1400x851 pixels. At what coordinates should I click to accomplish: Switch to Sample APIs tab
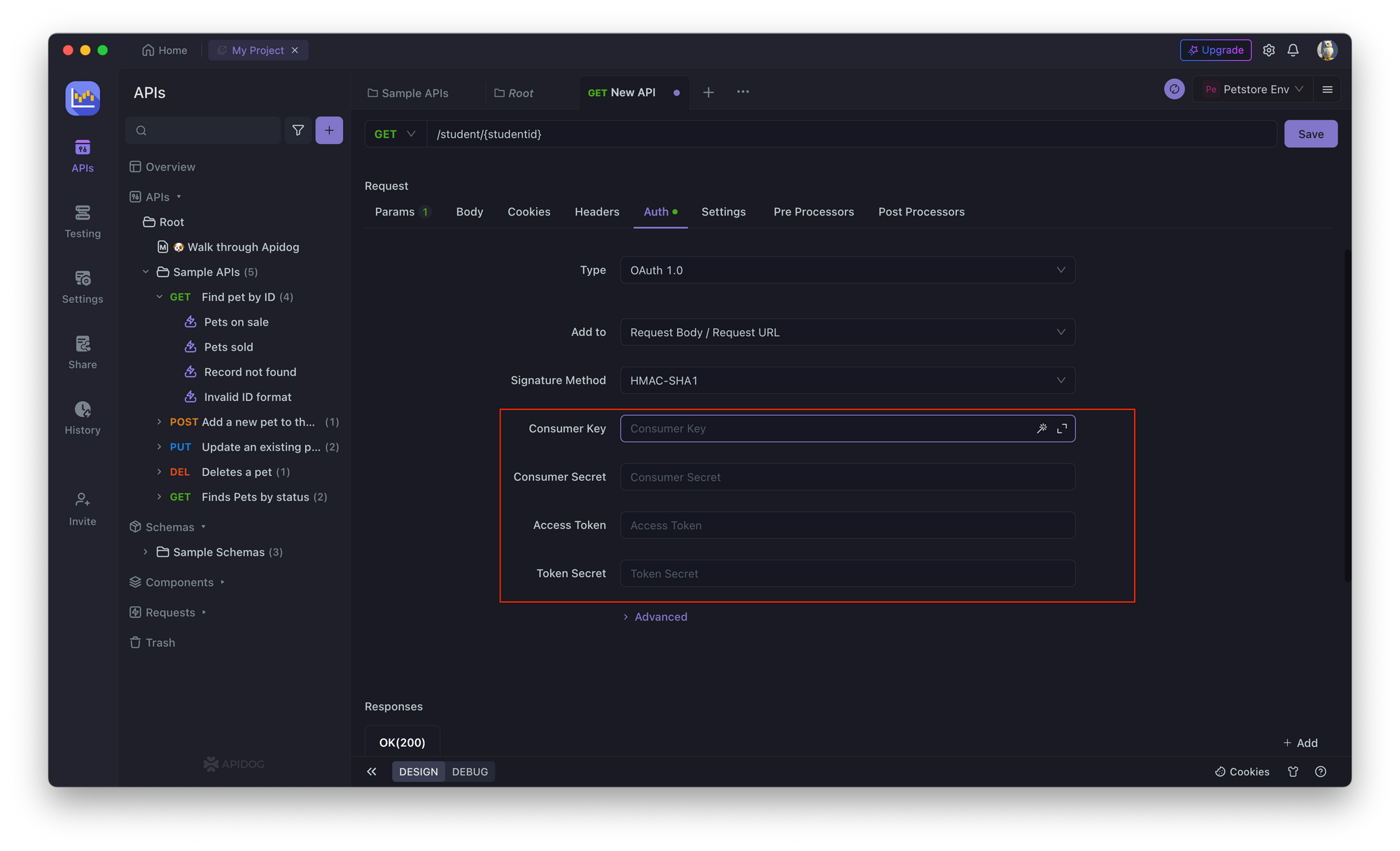click(408, 93)
